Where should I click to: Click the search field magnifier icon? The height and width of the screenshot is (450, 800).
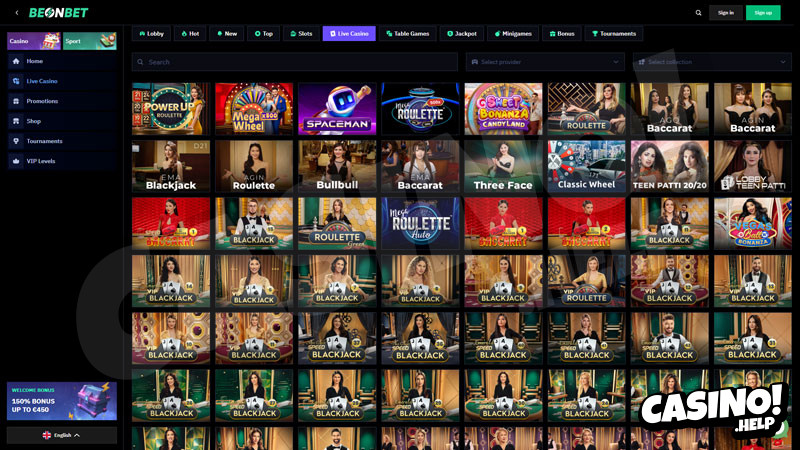click(140, 62)
